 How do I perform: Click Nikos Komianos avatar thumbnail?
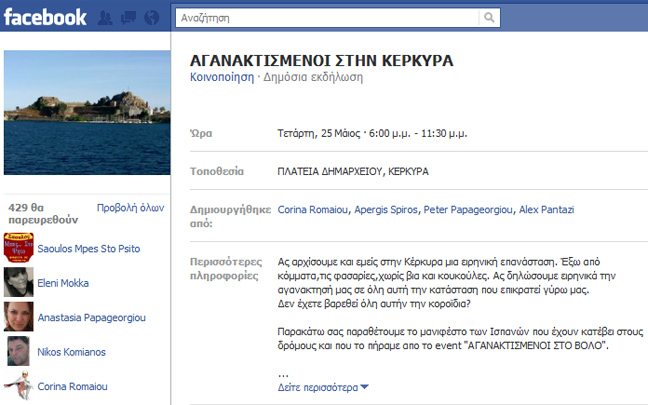[x=20, y=351]
